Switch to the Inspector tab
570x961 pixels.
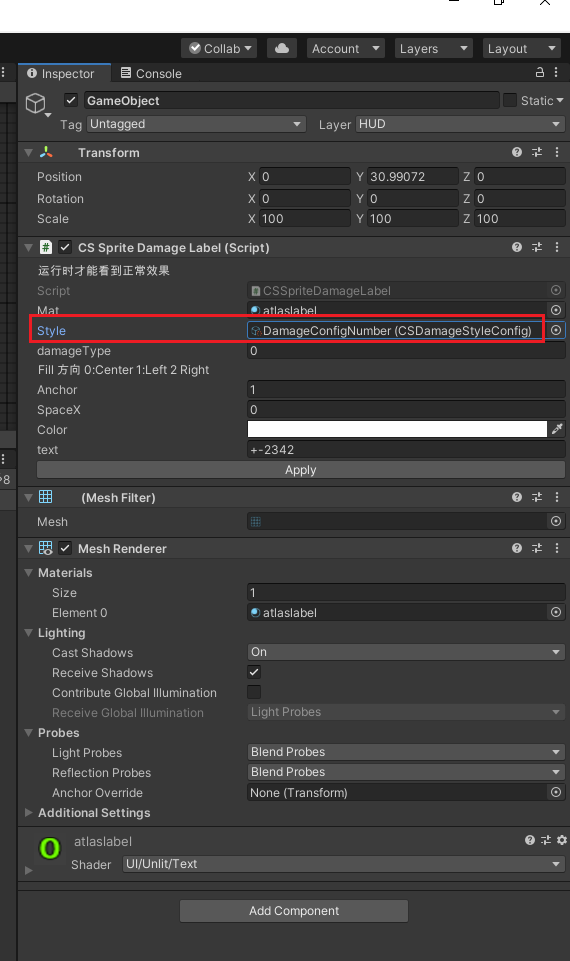click(x=64, y=73)
